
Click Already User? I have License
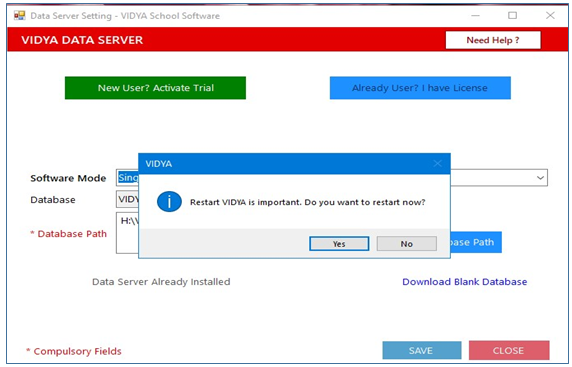[x=420, y=88]
